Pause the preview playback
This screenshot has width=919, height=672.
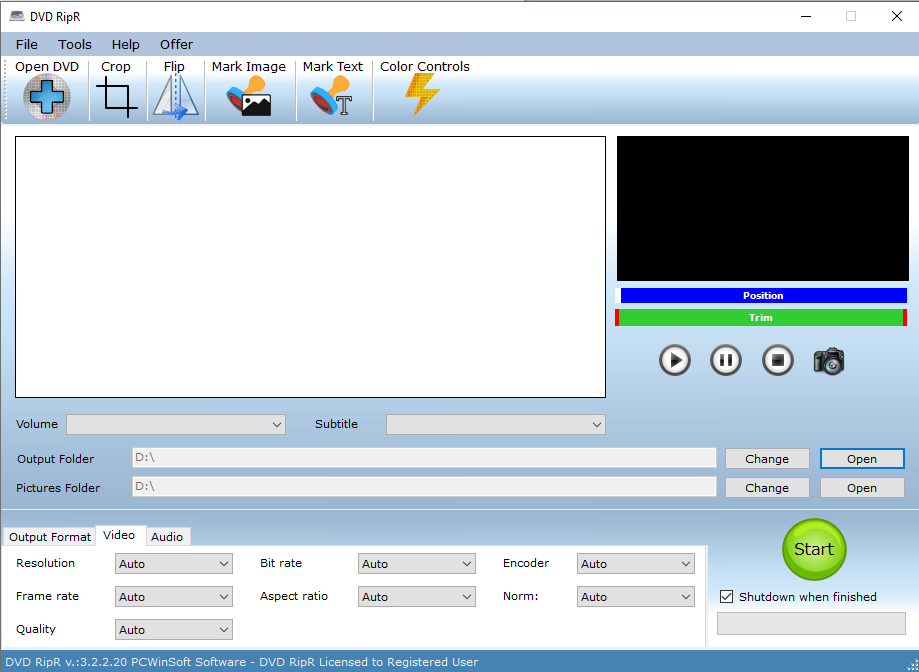tap(726, 360)
